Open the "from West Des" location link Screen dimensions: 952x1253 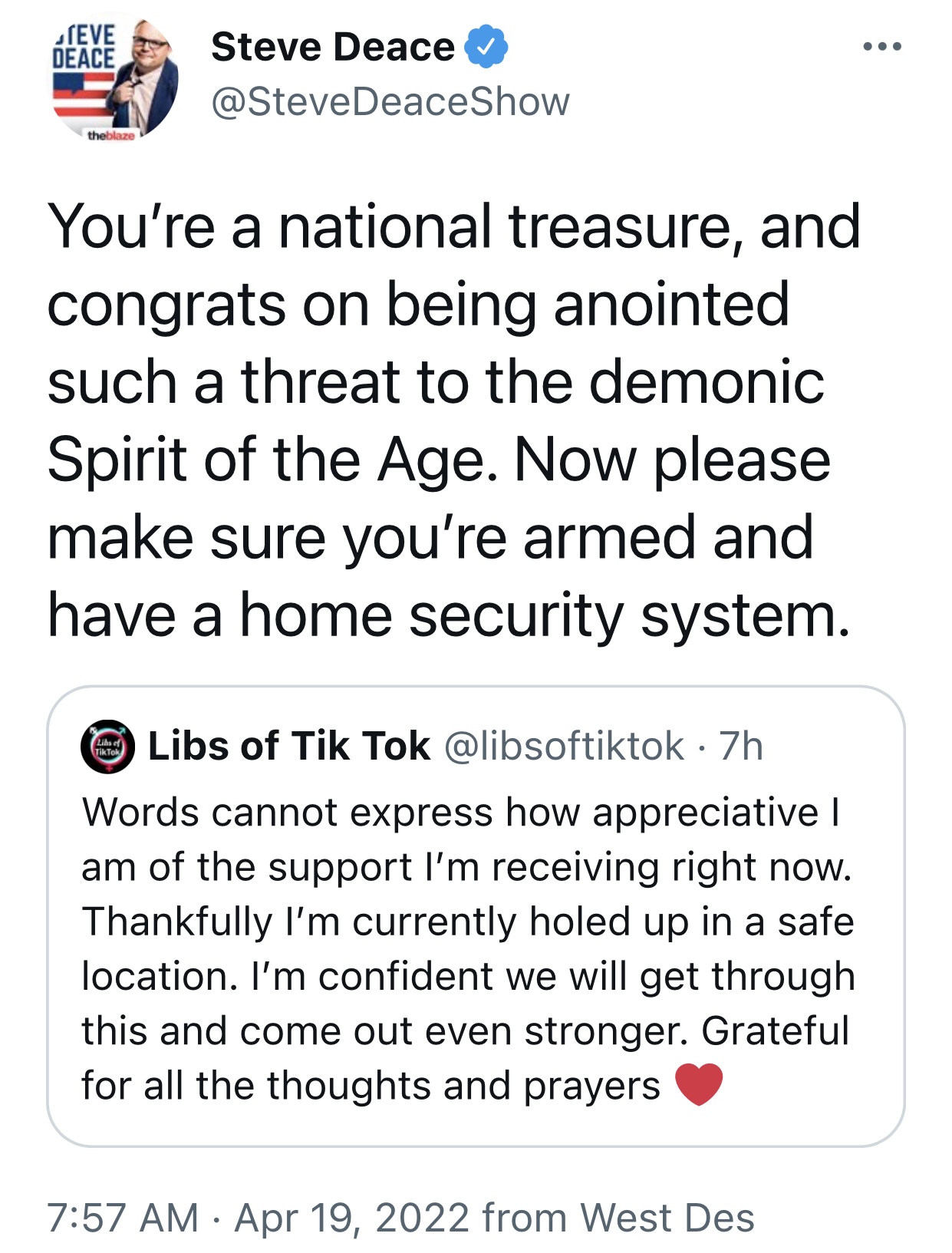pos(618,1218)
